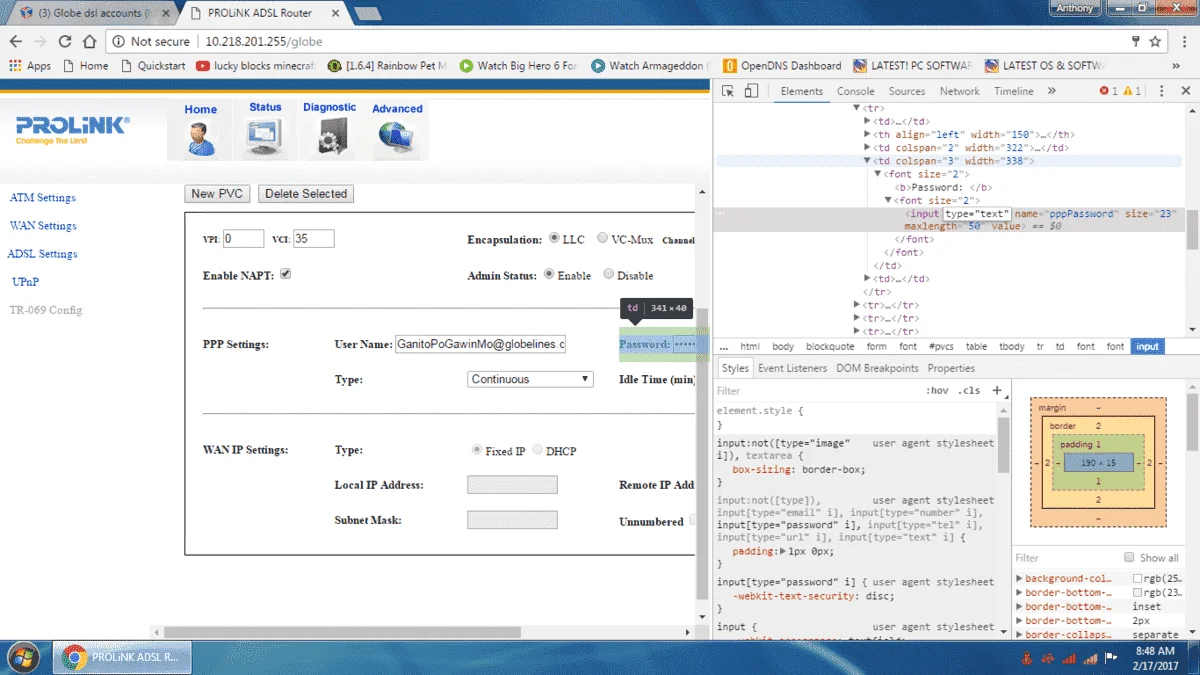Viewport: 1200px width, 675px height.
Task: Click the rgb(25 color swatch
Action: tap(1137, 579)
